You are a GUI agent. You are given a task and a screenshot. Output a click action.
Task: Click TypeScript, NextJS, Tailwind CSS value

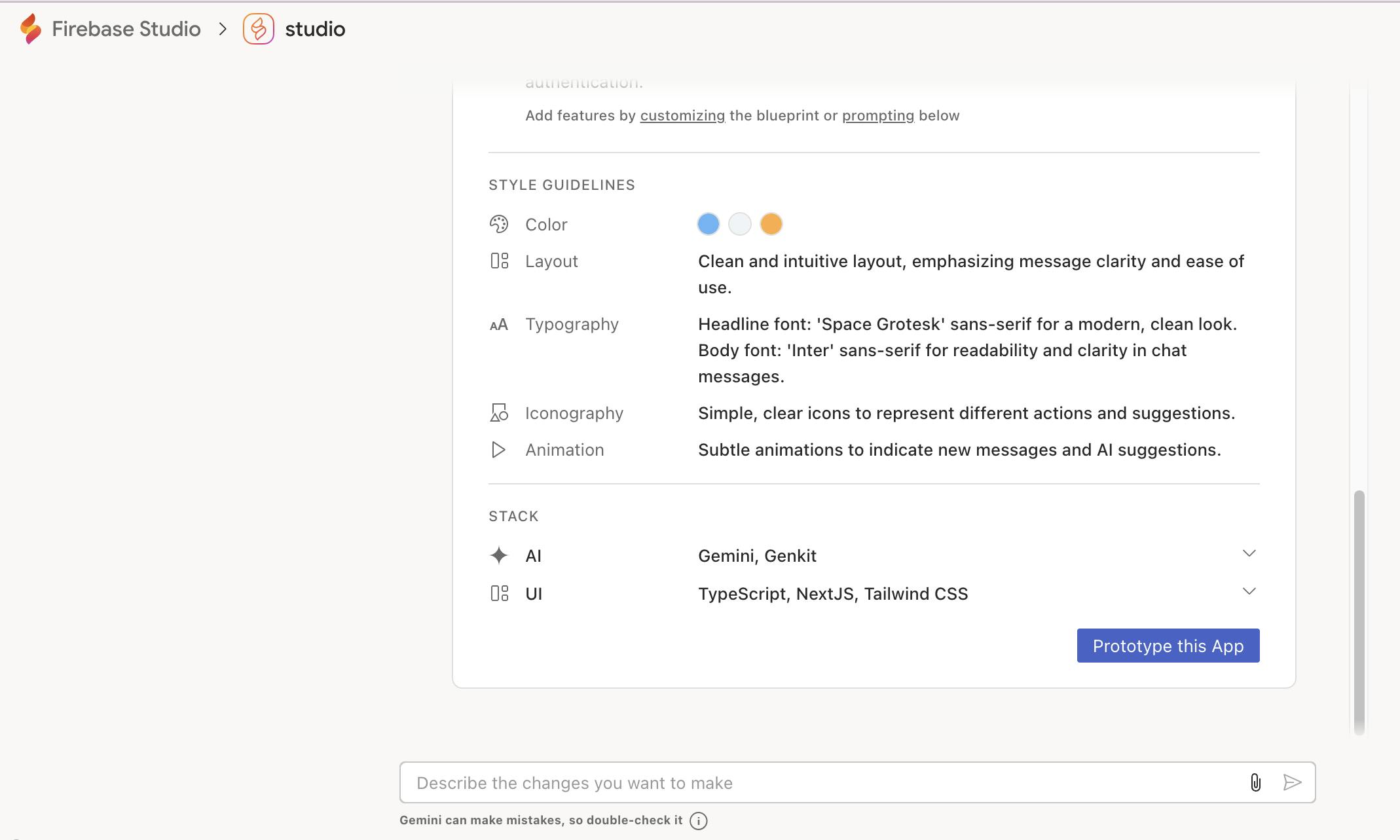[833, 594]
